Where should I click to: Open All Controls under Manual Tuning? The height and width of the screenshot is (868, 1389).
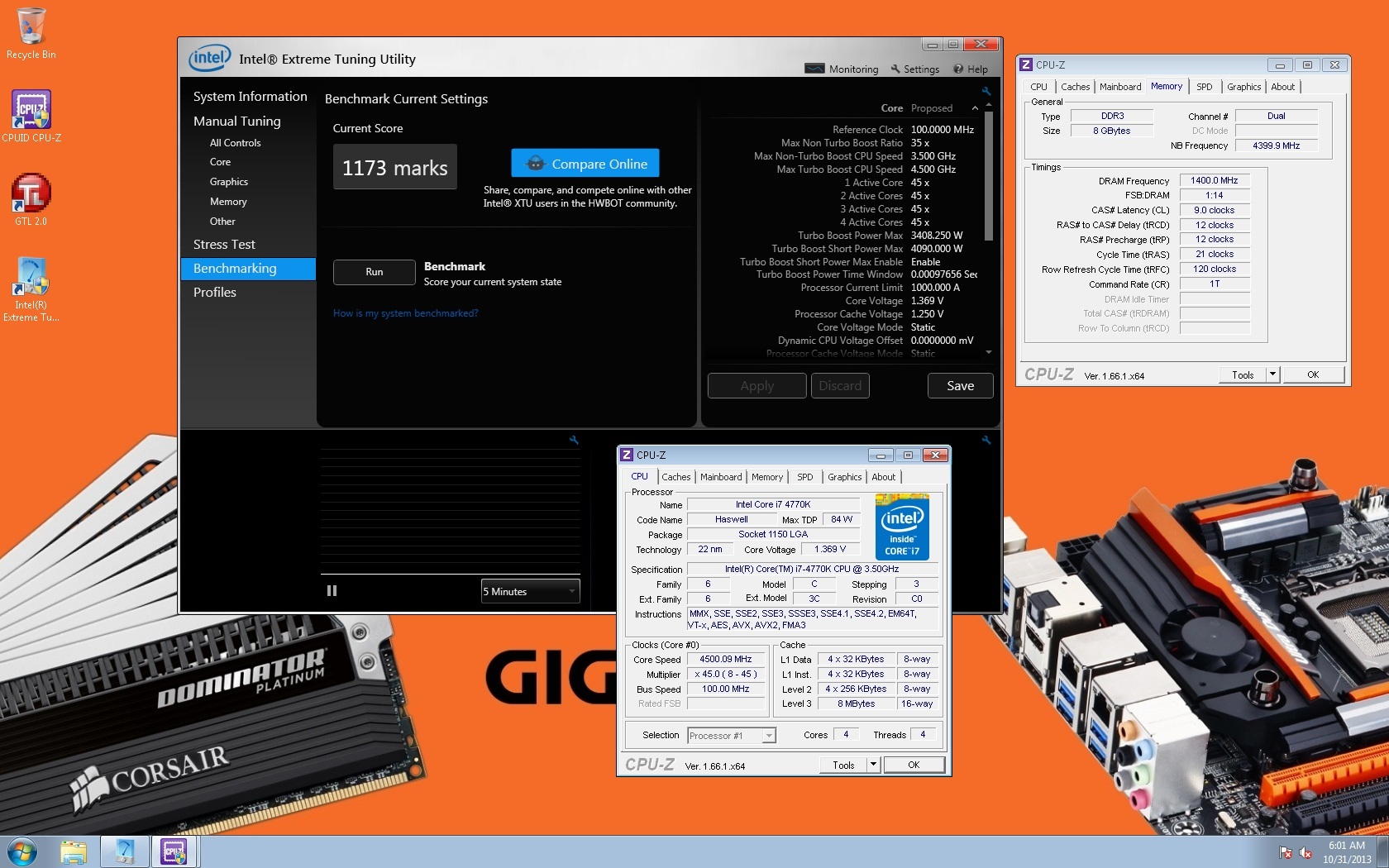pos(235,142)
